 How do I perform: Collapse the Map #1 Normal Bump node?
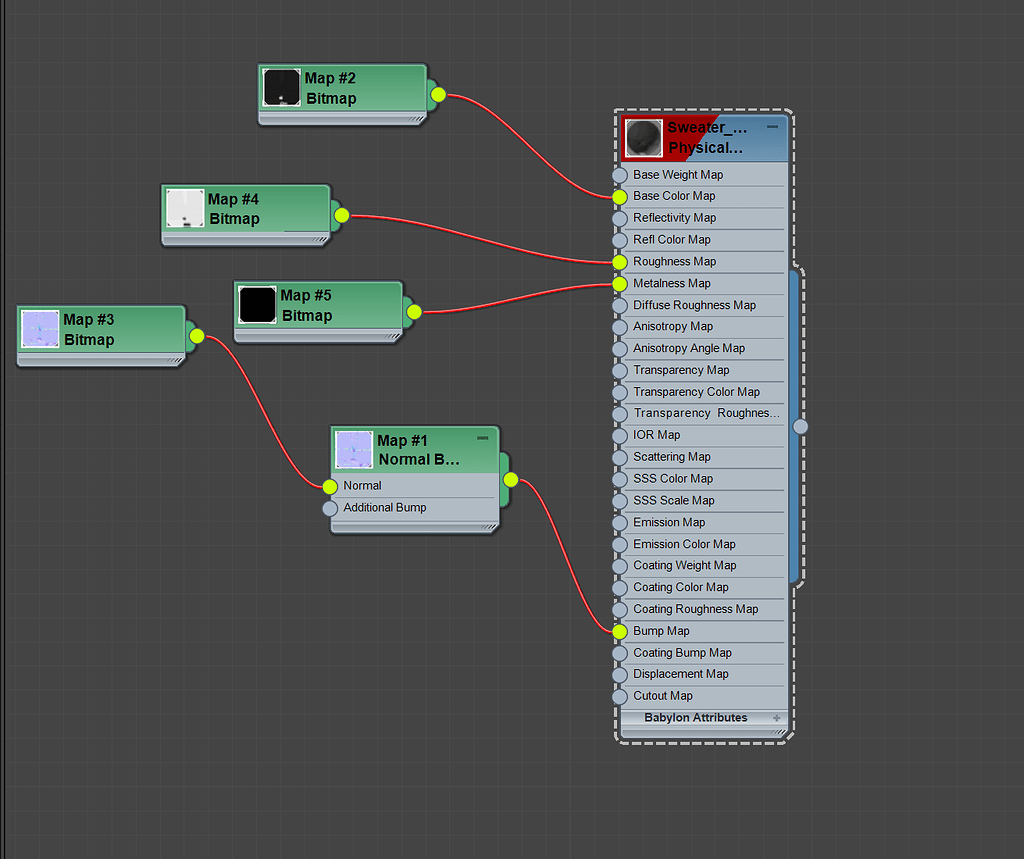pyautogui.click(x=483, y=437)
